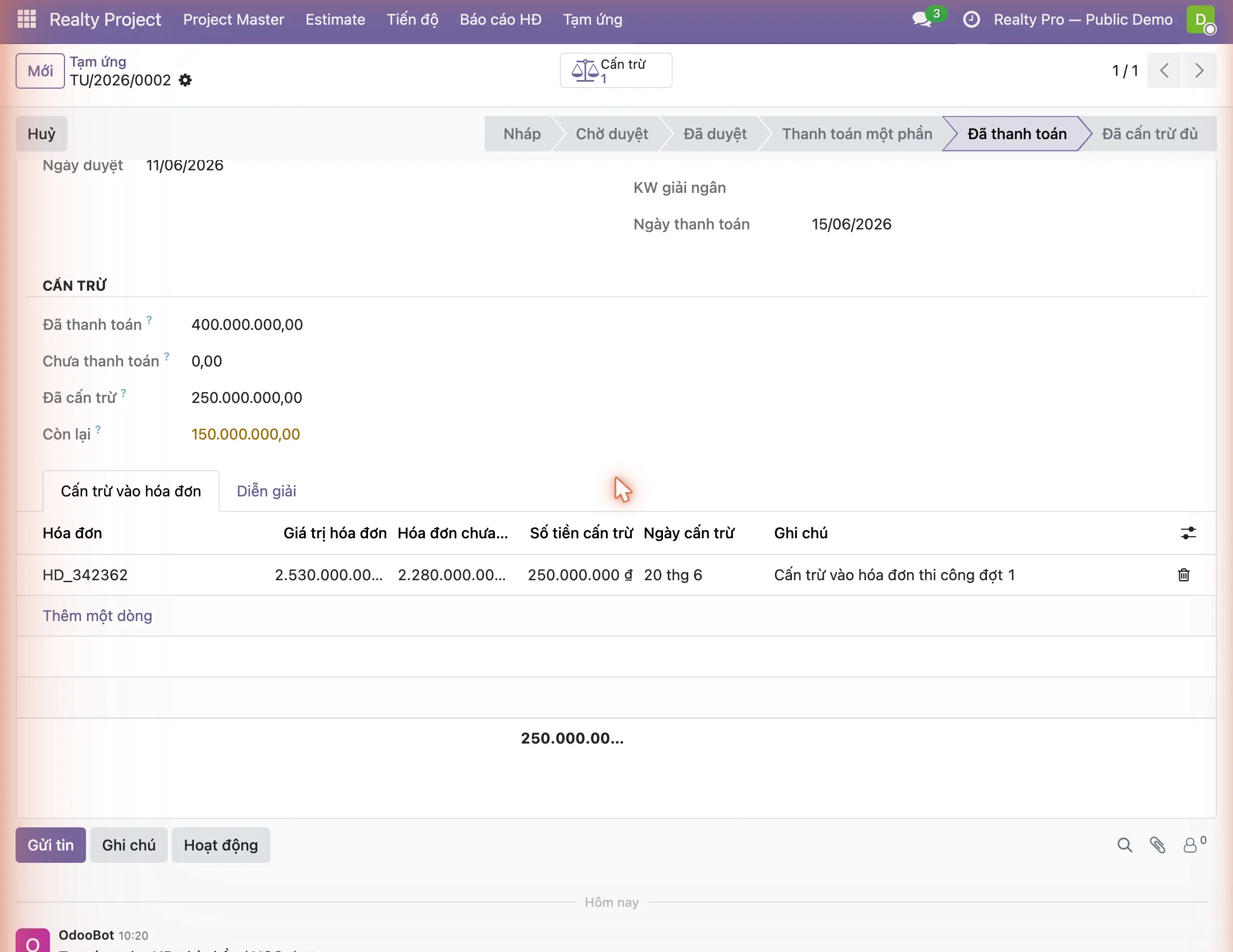The width and height of the screenshot is (1233, 952).
Task: Open the Cấn trừ balance scale button
Action: (615, 70)
